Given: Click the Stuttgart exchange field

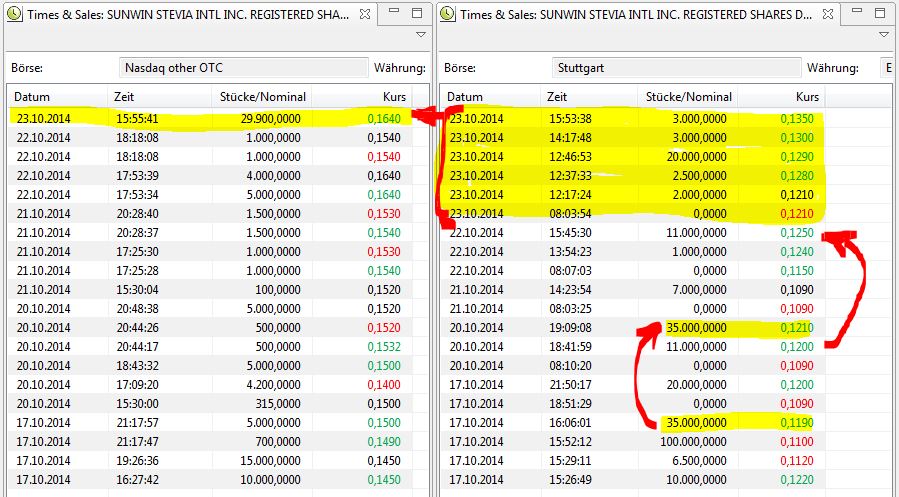Looking at the screenshot, I should pyautogui.click(x=676, y=68).
